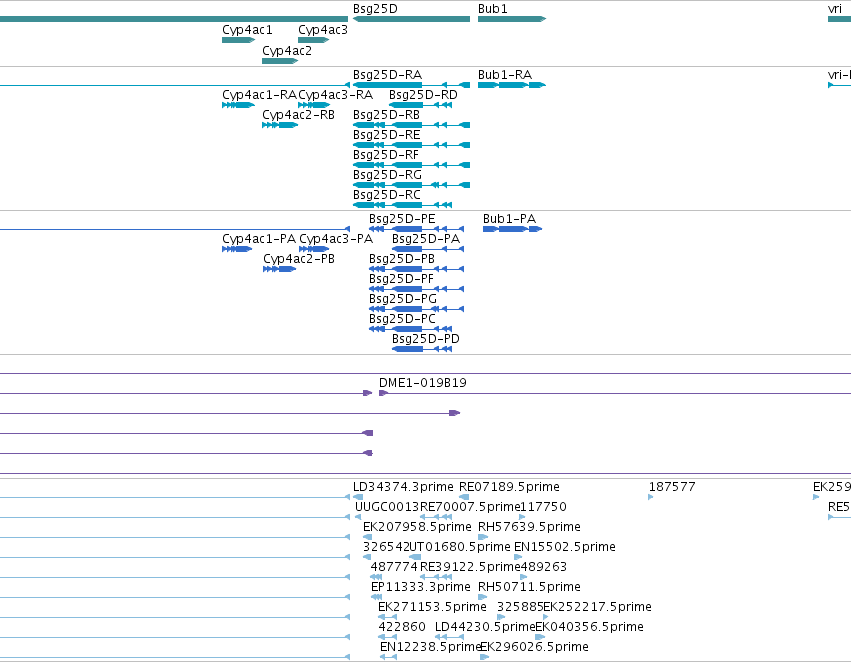
Task: Click EST RE39122.5prime
Action: pyautogui.click(x=471, y=568)
